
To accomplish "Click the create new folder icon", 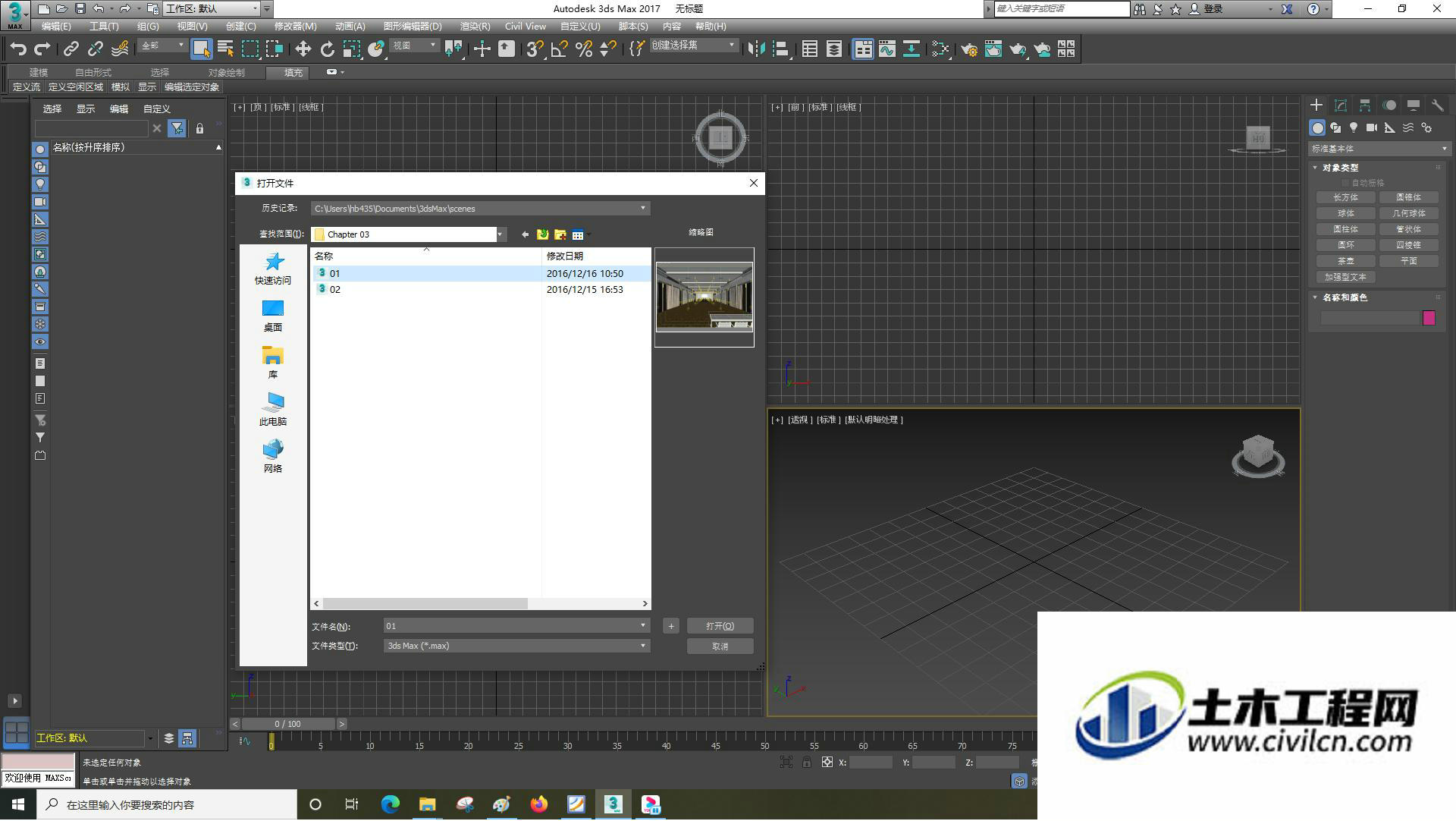I will pyautogui.click(x=560, y=234).
